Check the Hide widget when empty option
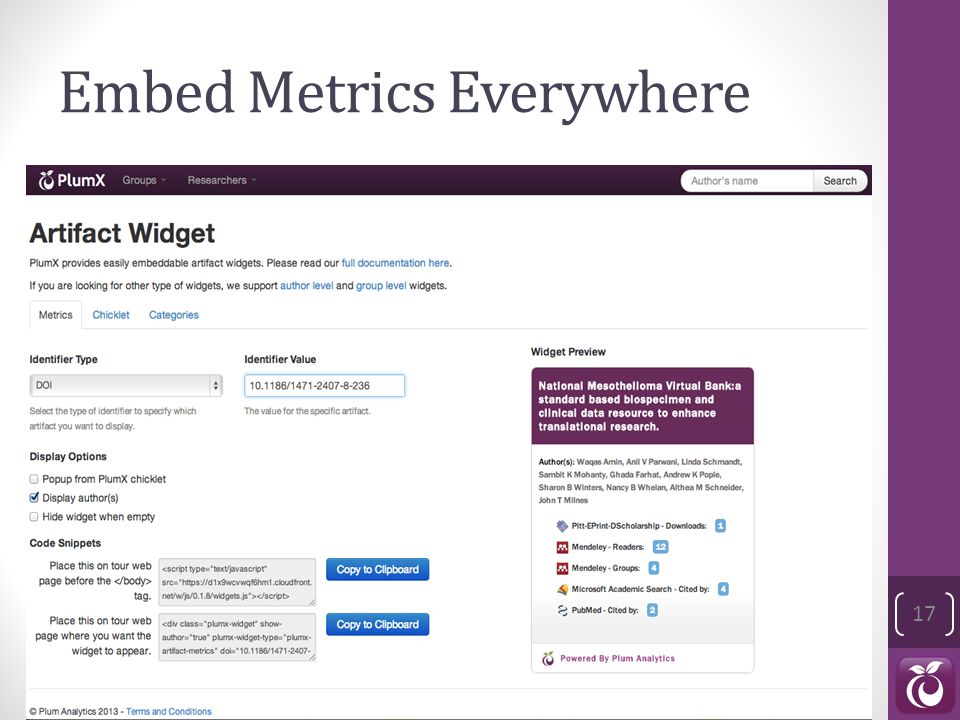The width and height of the screenshot is (960, 720). tap(34, 517)
